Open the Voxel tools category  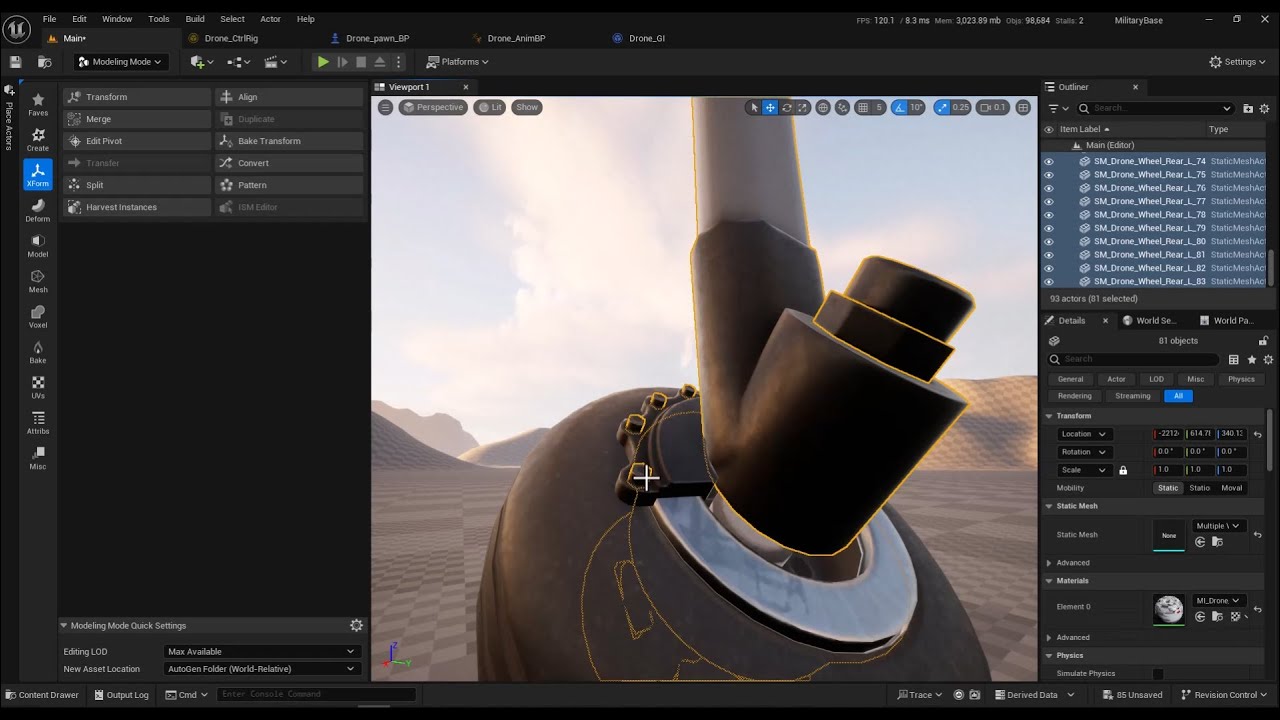tap(38, 316)
